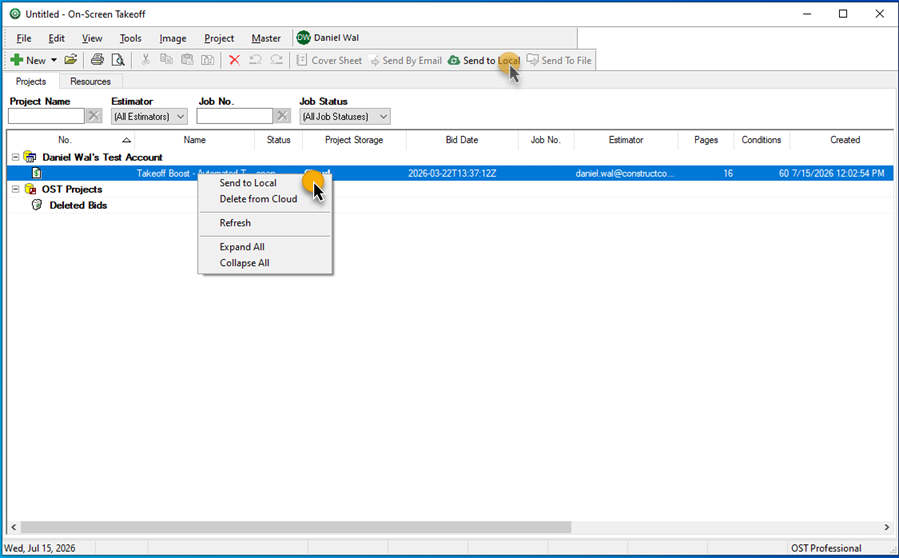Select the OST Projects folder
899x558 pixels.
[72, 189]
